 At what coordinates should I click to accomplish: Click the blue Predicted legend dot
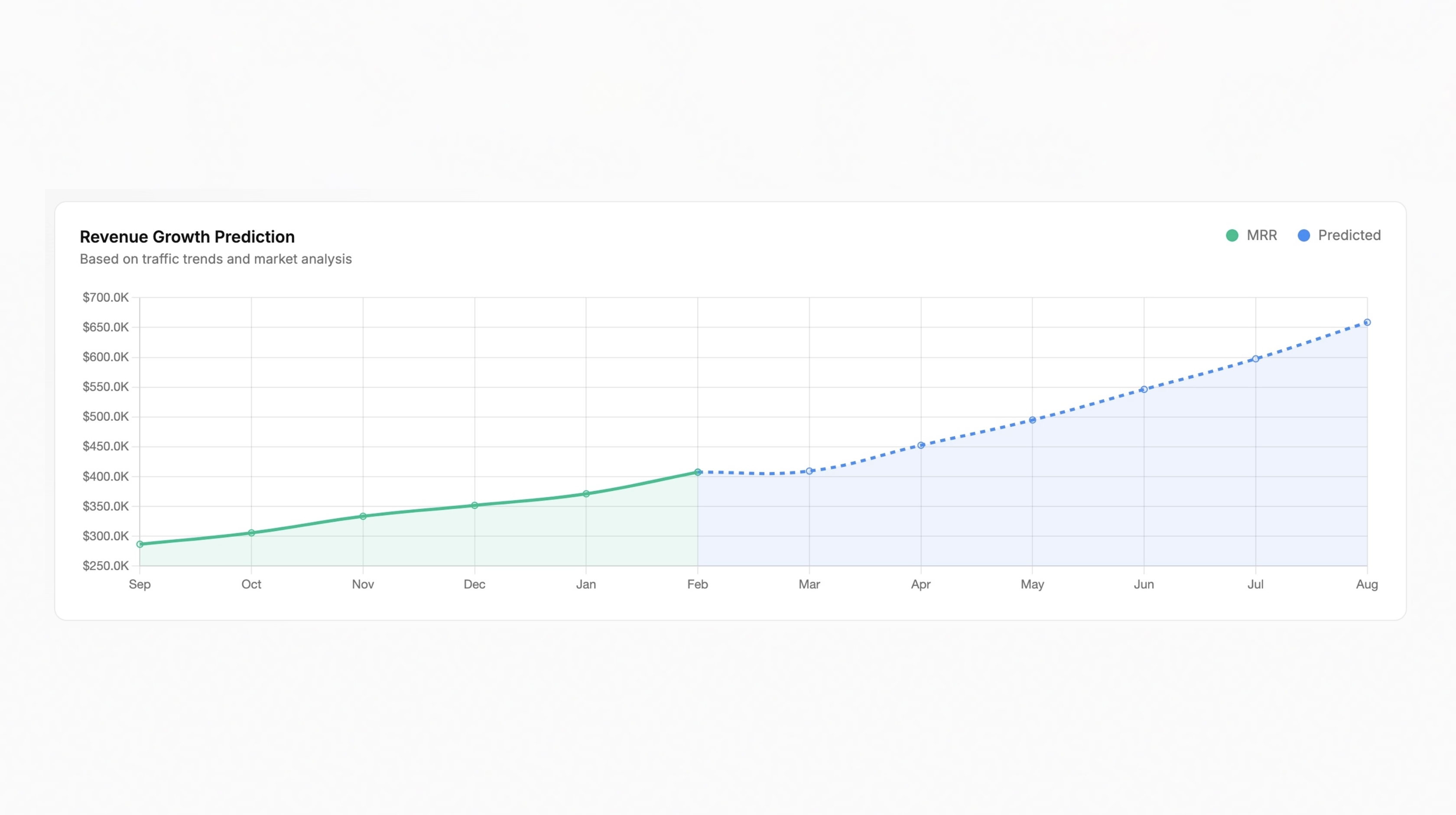pos(1303,235)
